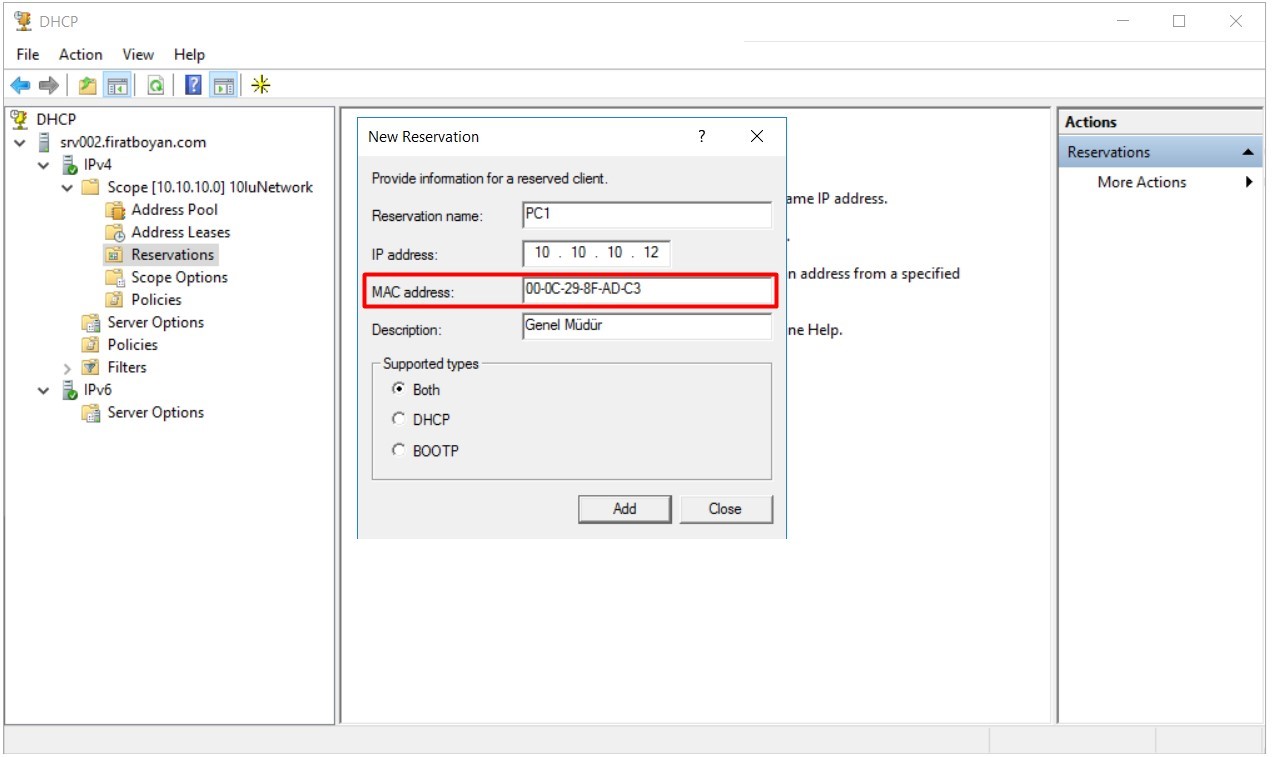Click the Back arrow toolbar icon
Screen dimensions: 1273x757
pyautogui.click(x=20, y=86)
